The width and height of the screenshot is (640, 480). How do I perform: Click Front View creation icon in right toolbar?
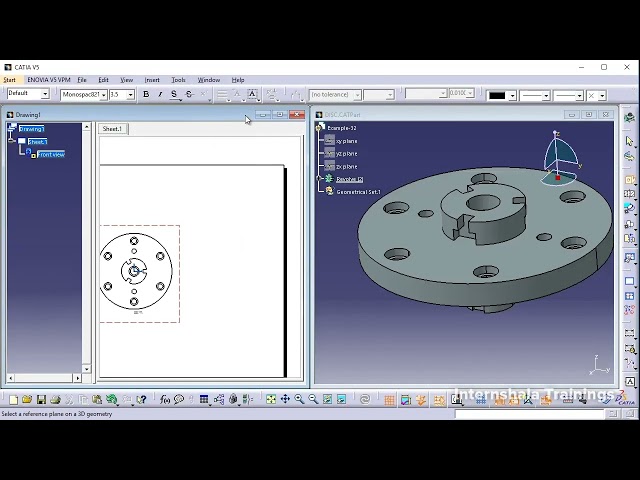coord(629,180)
